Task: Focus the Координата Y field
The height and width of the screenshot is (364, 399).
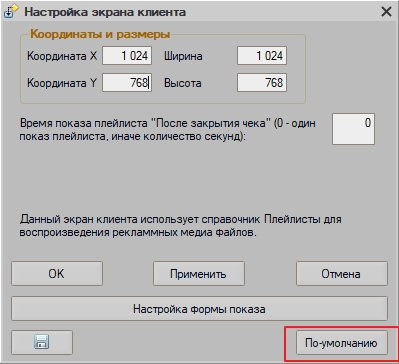Action: (127, 83)
